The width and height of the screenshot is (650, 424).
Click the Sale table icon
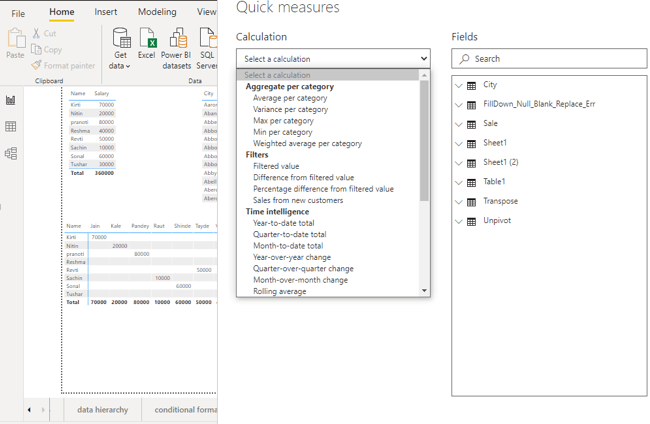(x=471, y=124)
